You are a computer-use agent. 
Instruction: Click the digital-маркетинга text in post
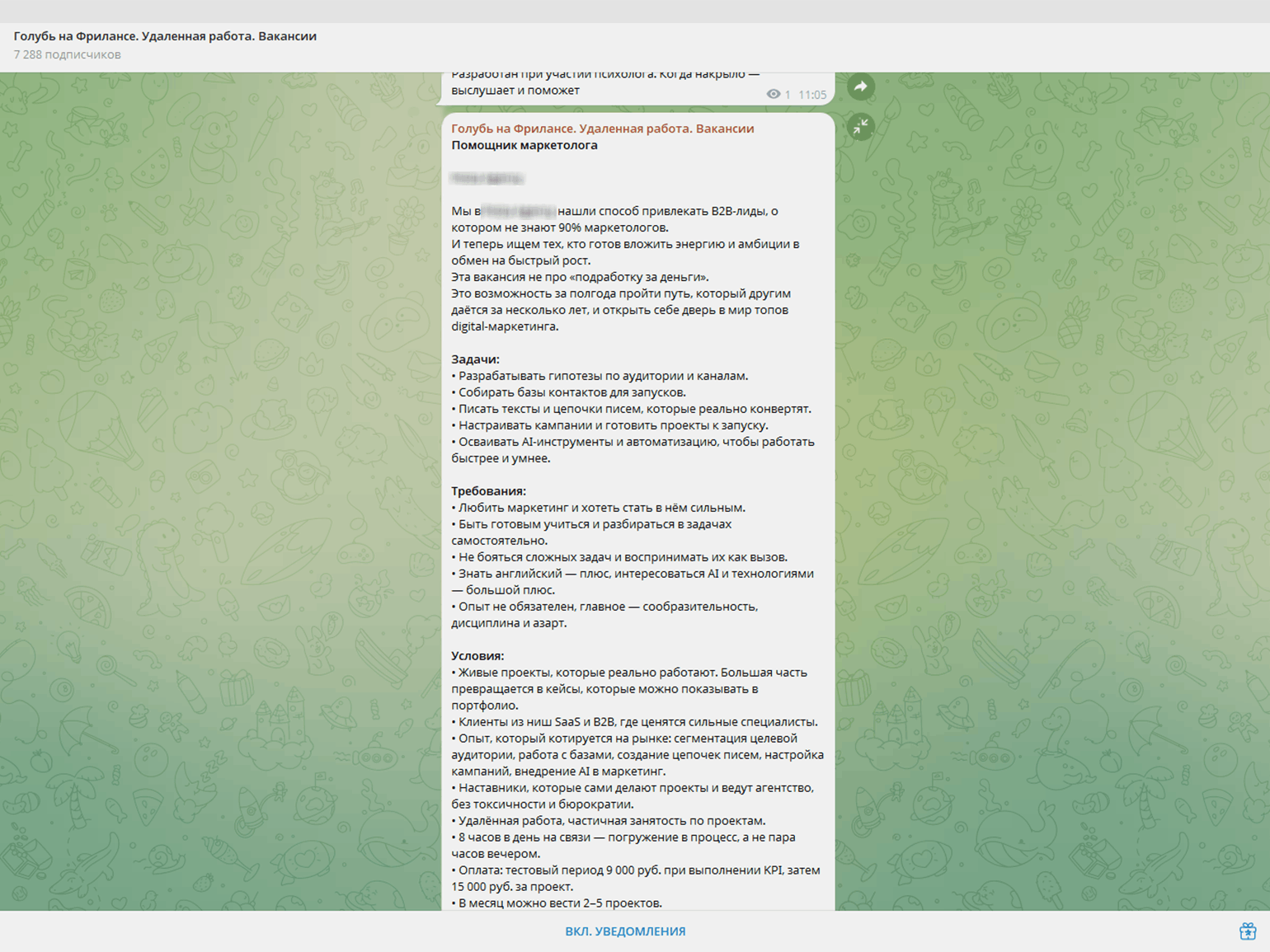[x=505, y=326]
